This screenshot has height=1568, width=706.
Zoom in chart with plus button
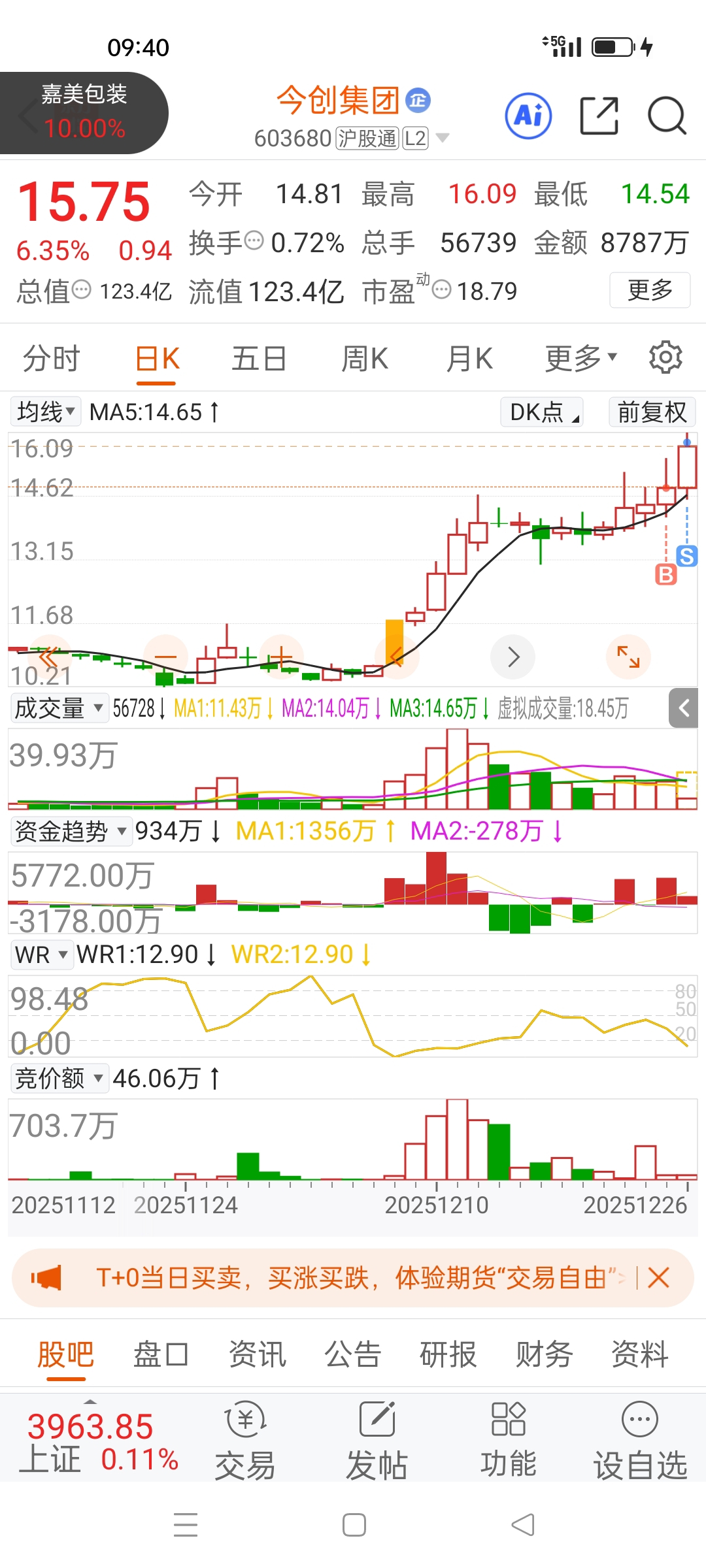[x=281, y=657]
